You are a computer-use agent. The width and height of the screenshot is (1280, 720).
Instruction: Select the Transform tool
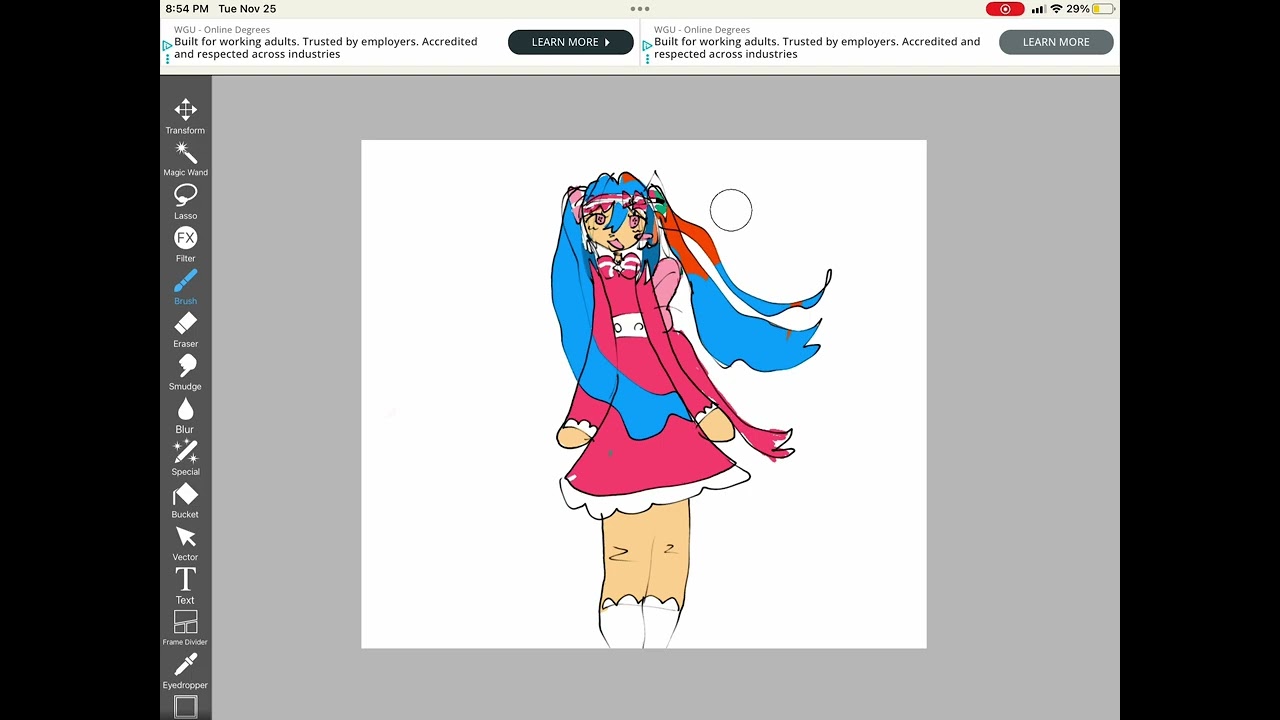click(x=185, y=116)
